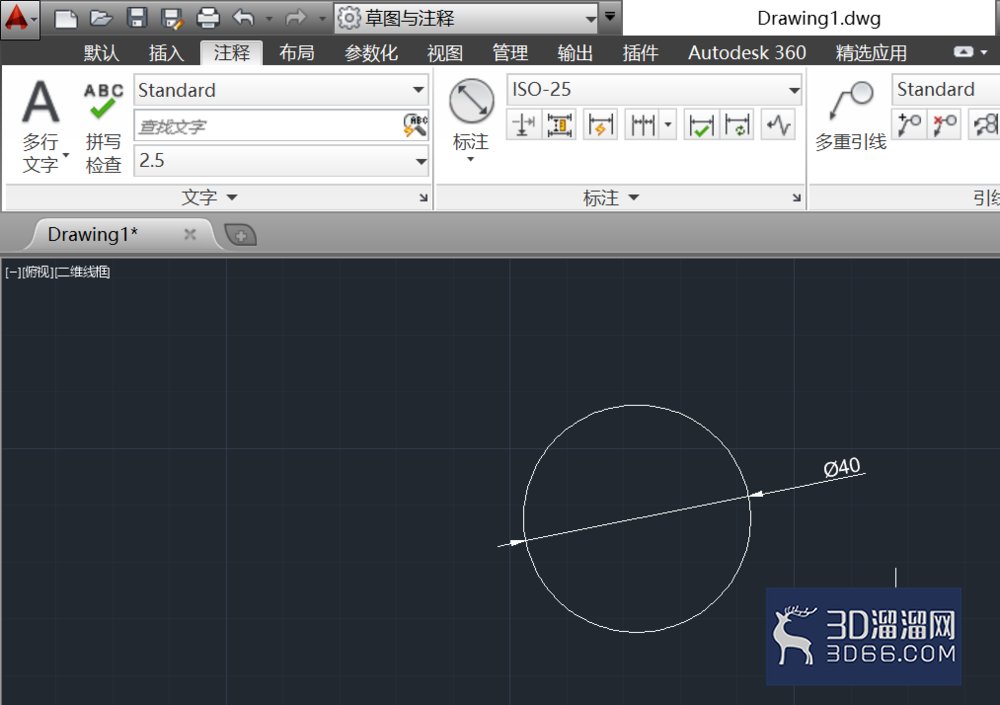The height and width of the screenshot is (705, 1000).
Task: Click the add leader icon
Action: 909,124
